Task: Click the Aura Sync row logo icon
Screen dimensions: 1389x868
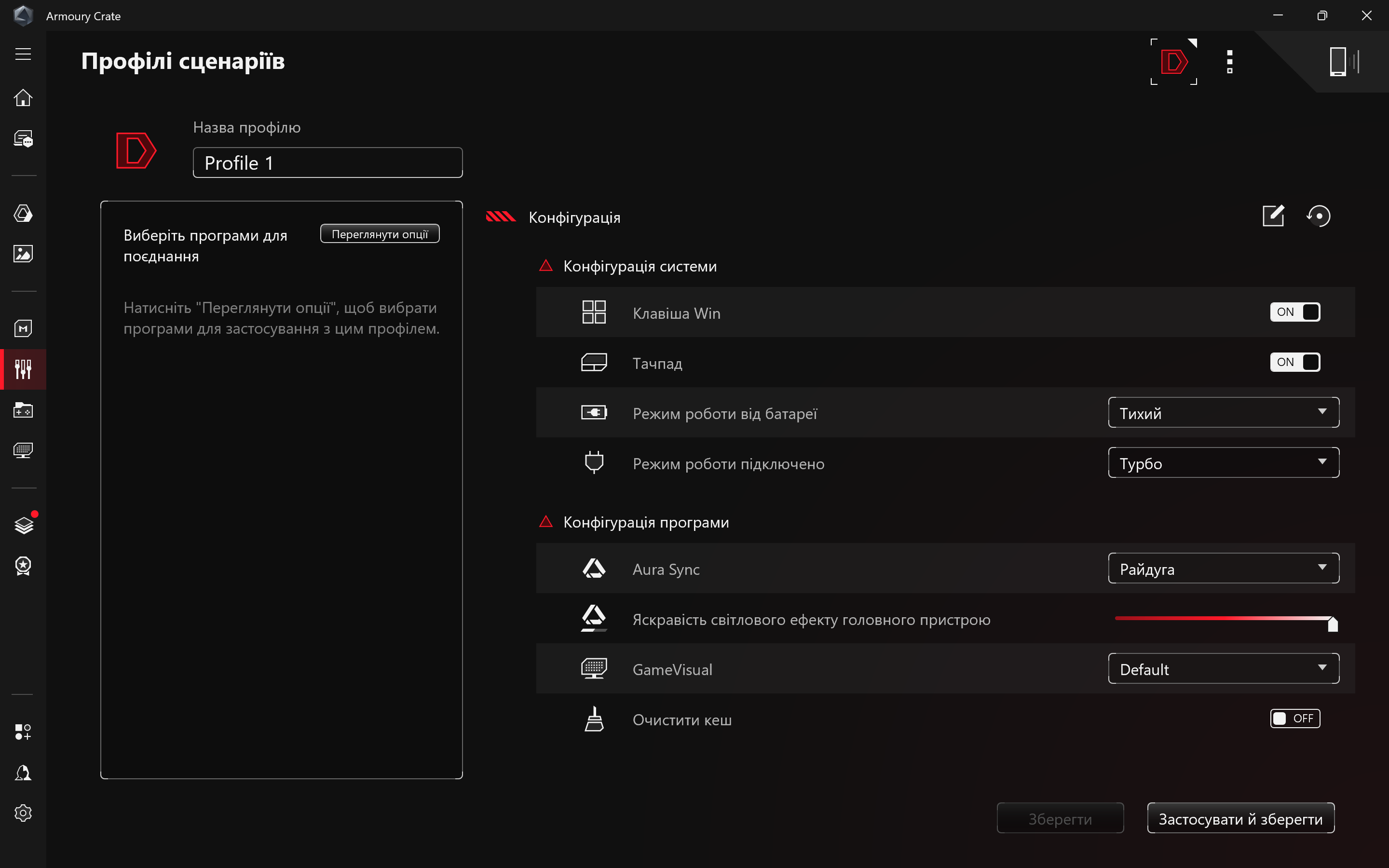Action: [x=594, y=569]
